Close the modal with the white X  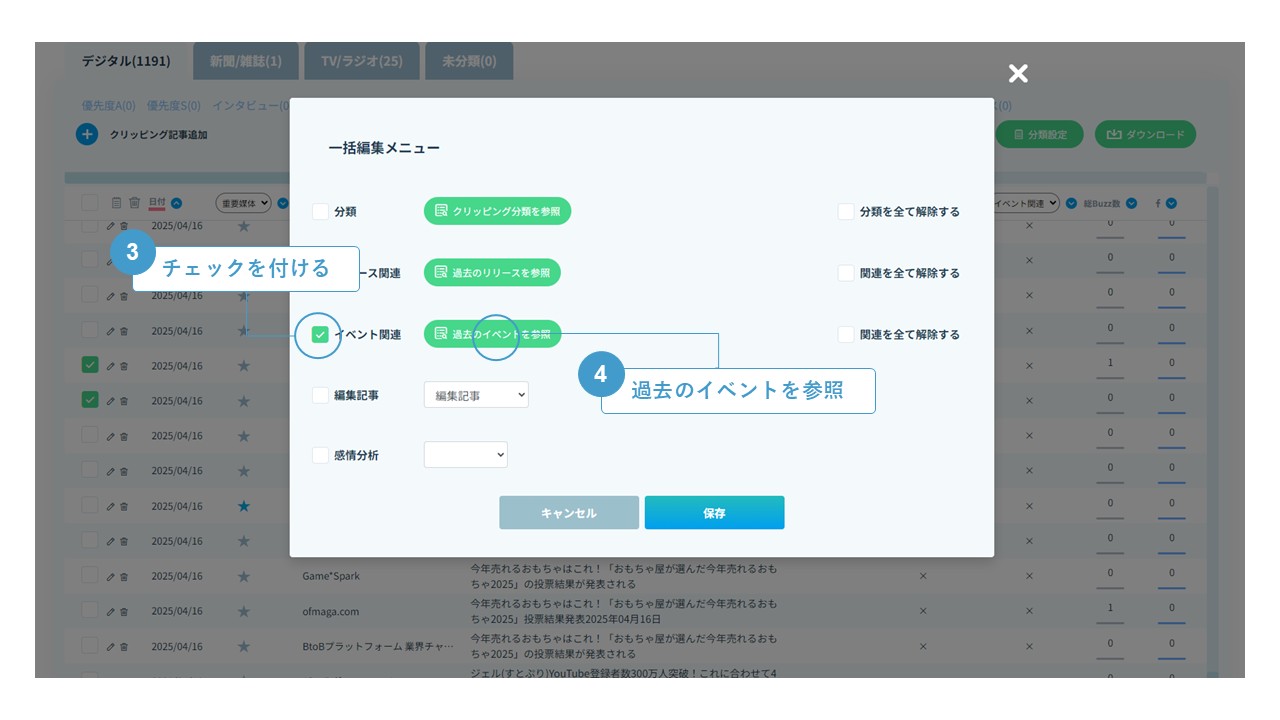1018,73
